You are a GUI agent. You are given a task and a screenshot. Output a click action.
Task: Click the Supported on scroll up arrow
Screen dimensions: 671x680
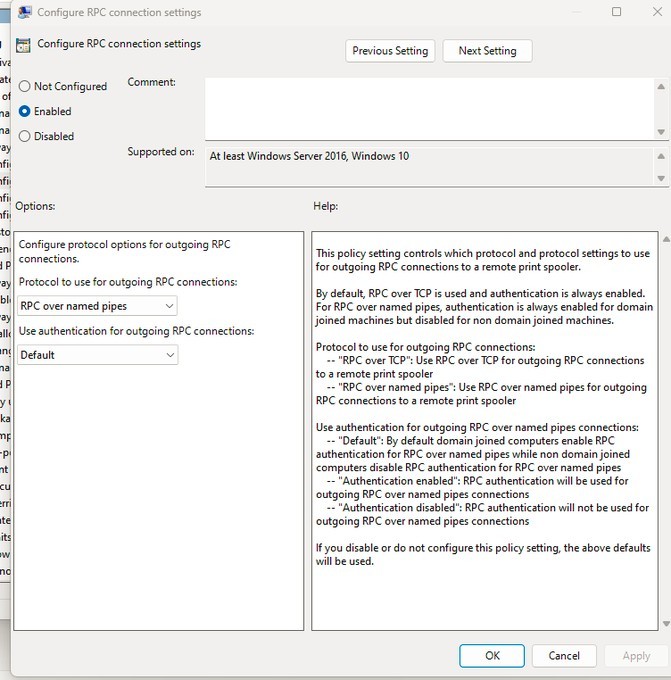(661, 156)
